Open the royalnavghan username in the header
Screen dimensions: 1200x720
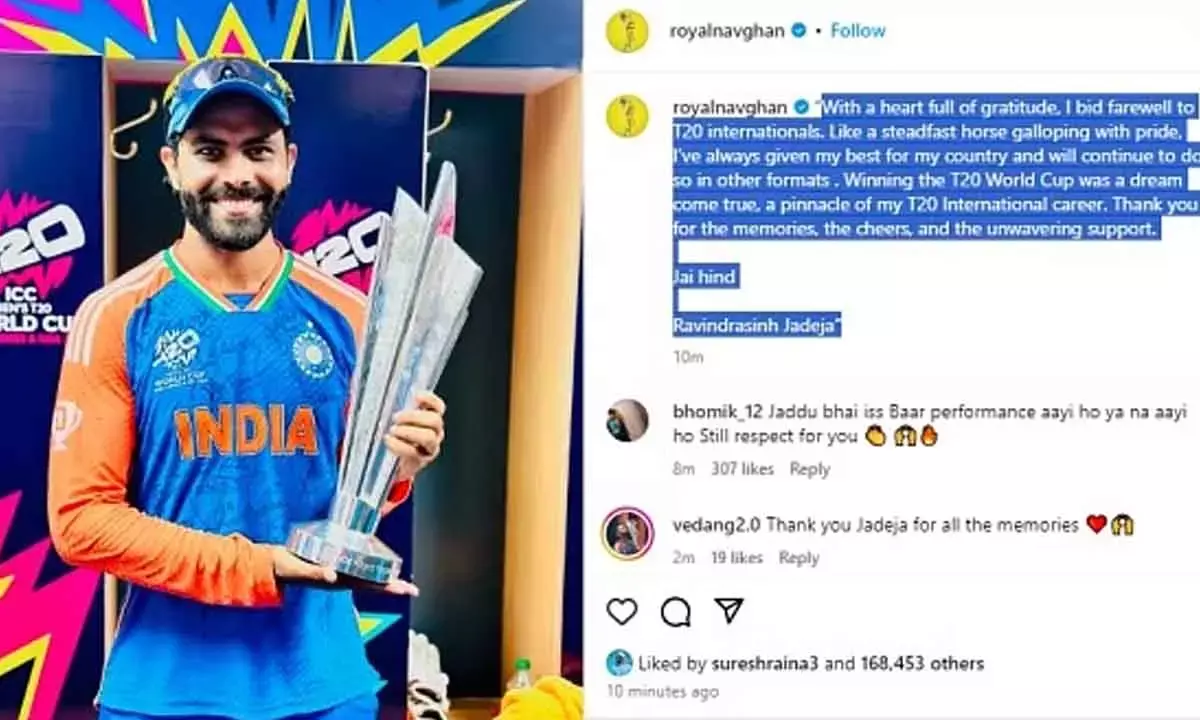[727, 31]
